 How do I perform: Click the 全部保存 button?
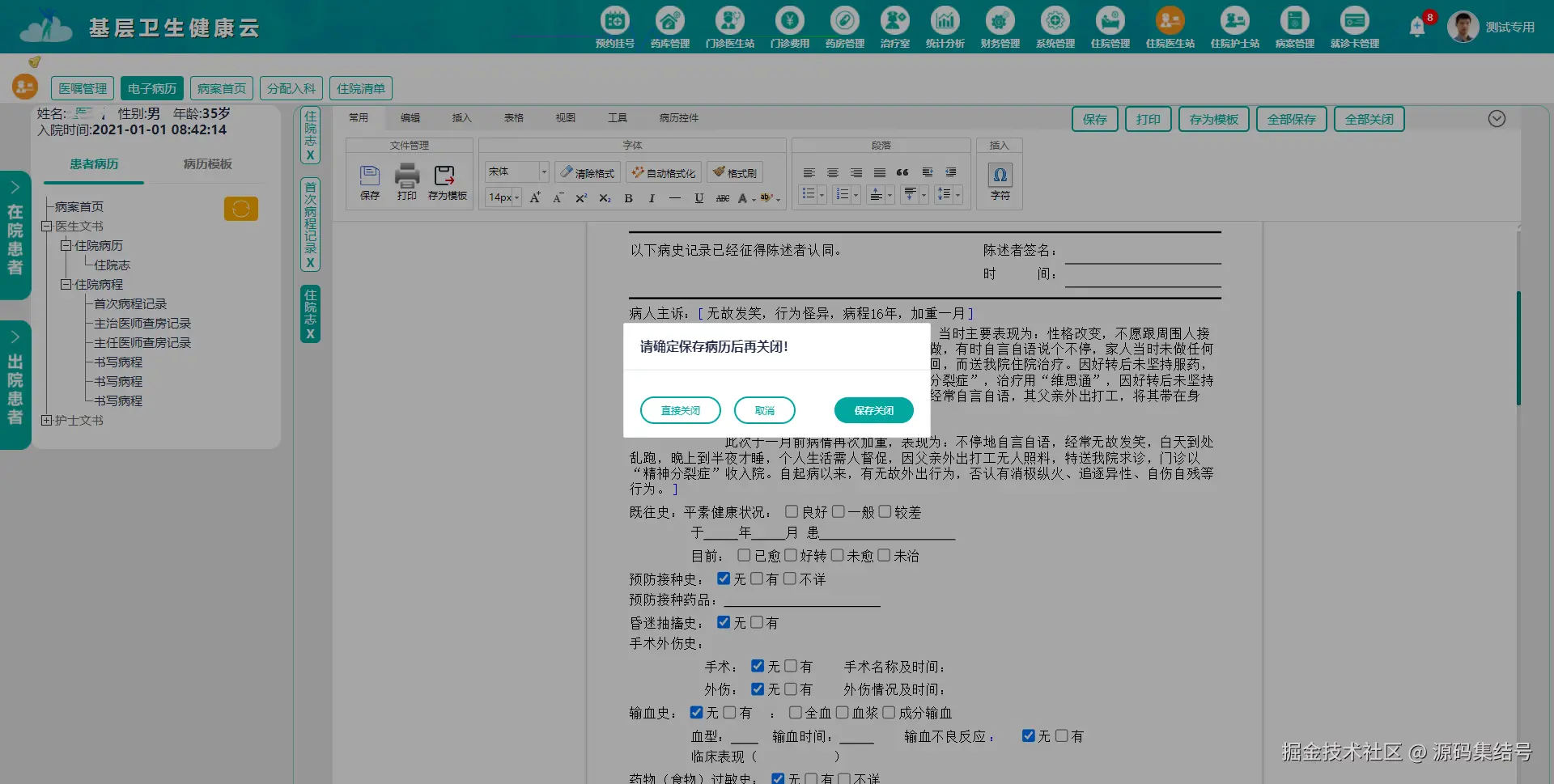click(1292, 119)
